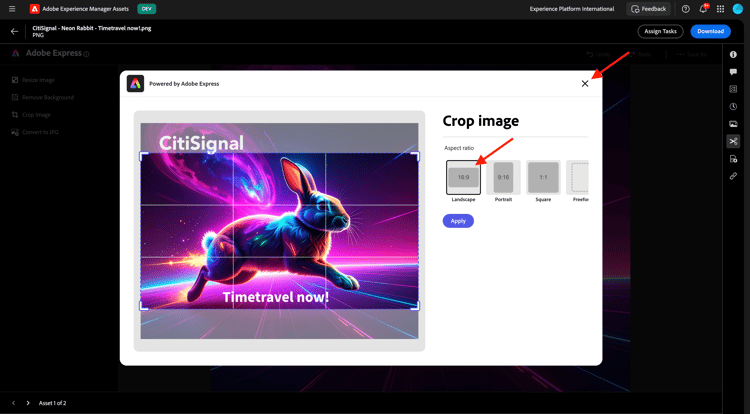
Task: Select the 9:16 Portrait aspect ratio
Action: coord(503,177)
